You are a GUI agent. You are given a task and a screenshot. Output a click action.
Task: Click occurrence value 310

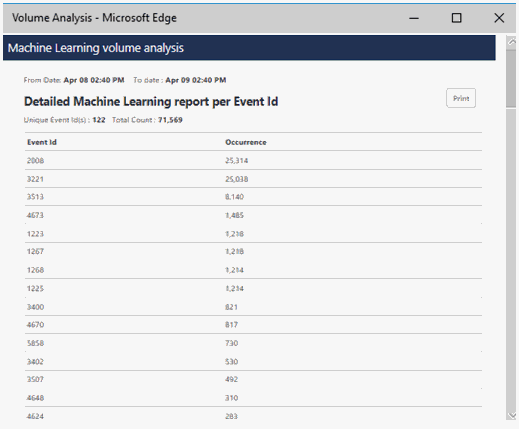coord(231,398)
